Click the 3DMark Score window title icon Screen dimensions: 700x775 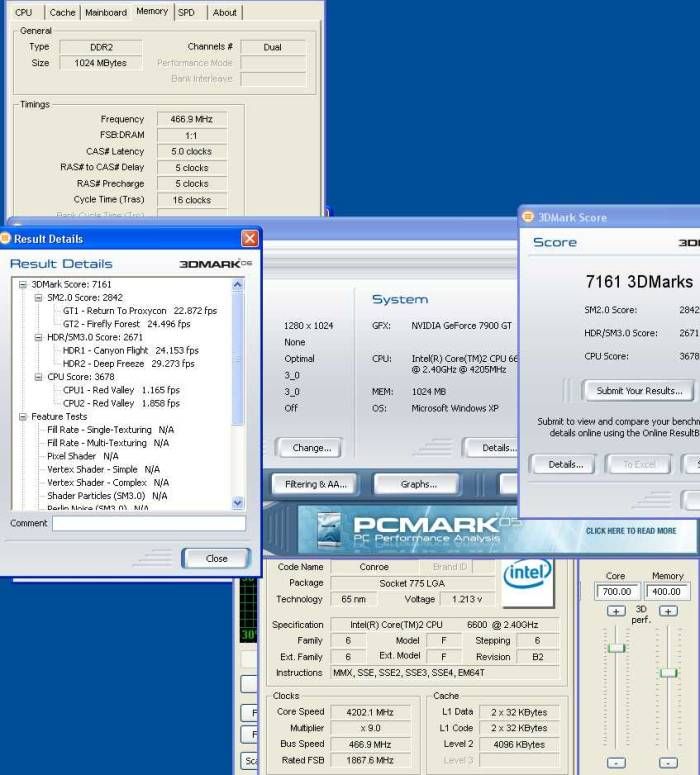pos(529,217)
